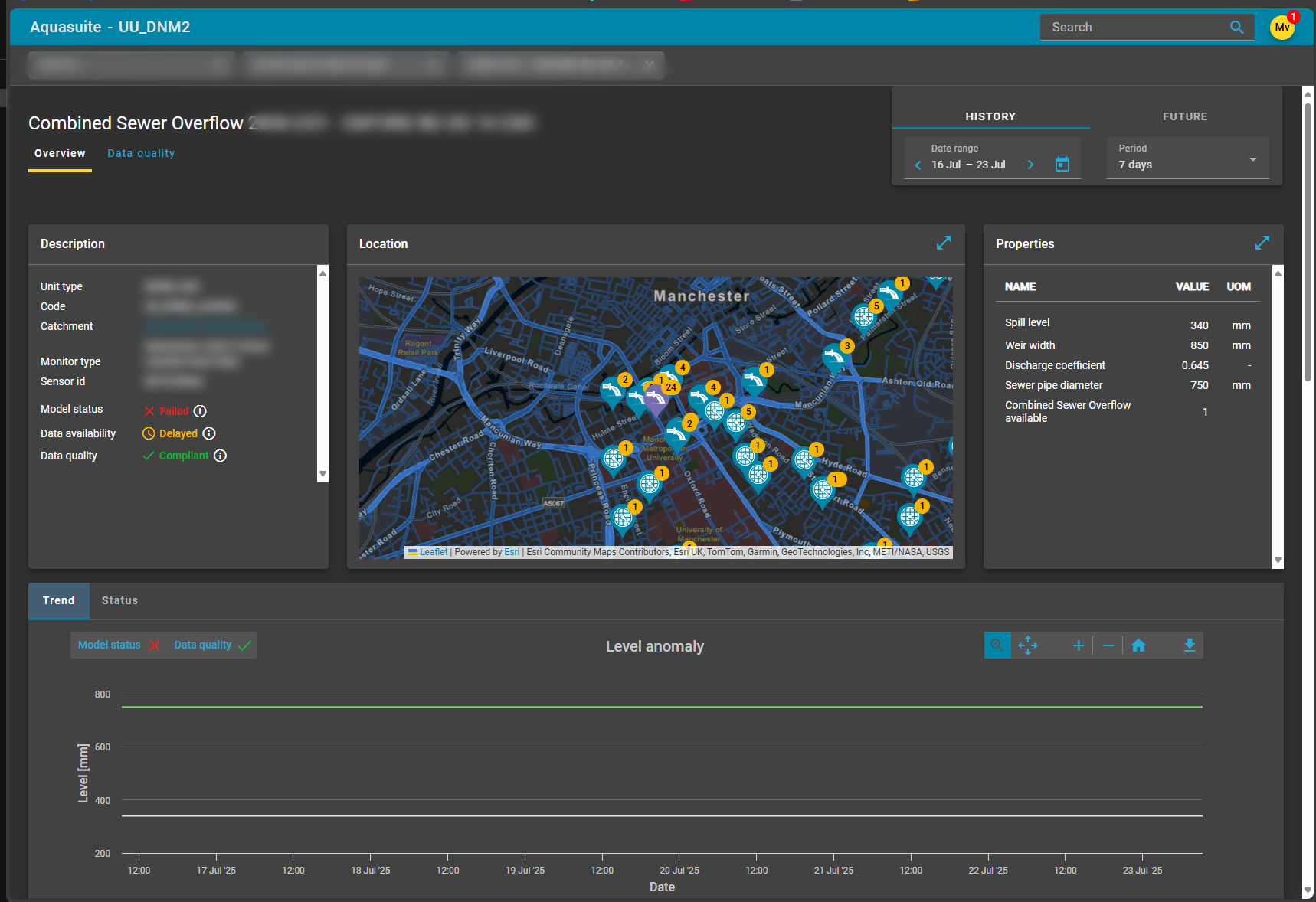Click the NAME column header
The width and height of the screenshot is (1316, 902).
pos(1020,286)
